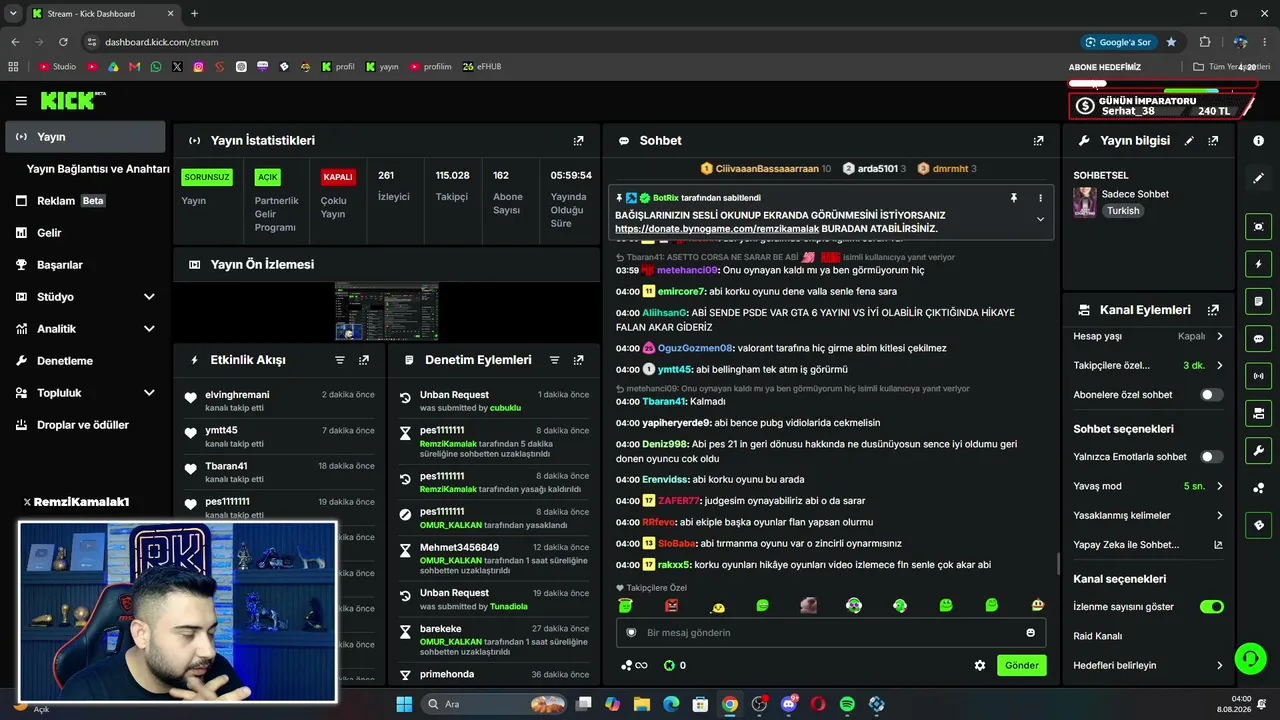Click the lightning bolt icon in right rail
Image resolution: width=1280 pixels, height=720 pixels.
point(1258,264)
